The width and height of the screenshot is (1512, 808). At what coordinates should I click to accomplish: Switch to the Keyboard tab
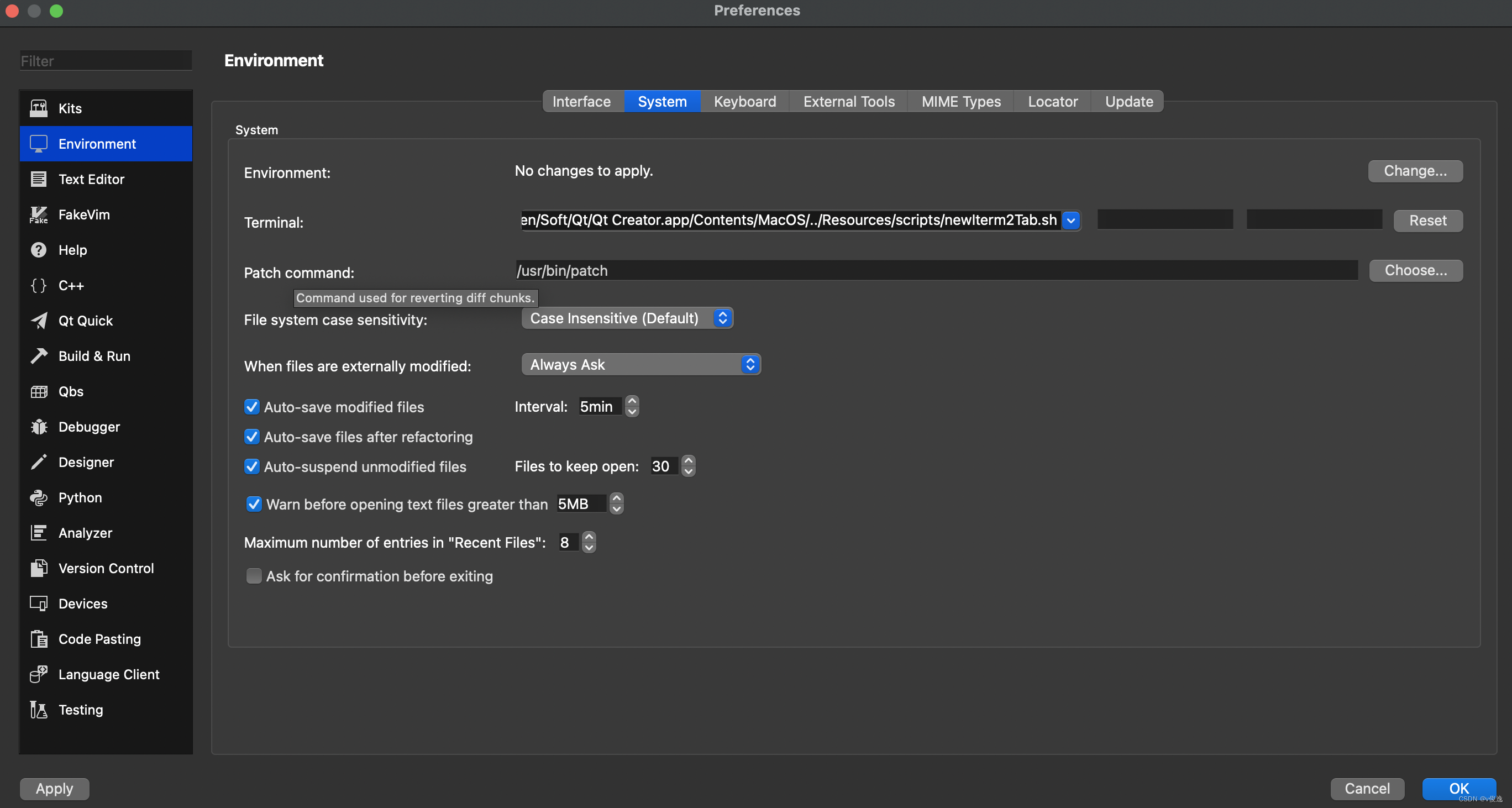(x=744, y=102)
